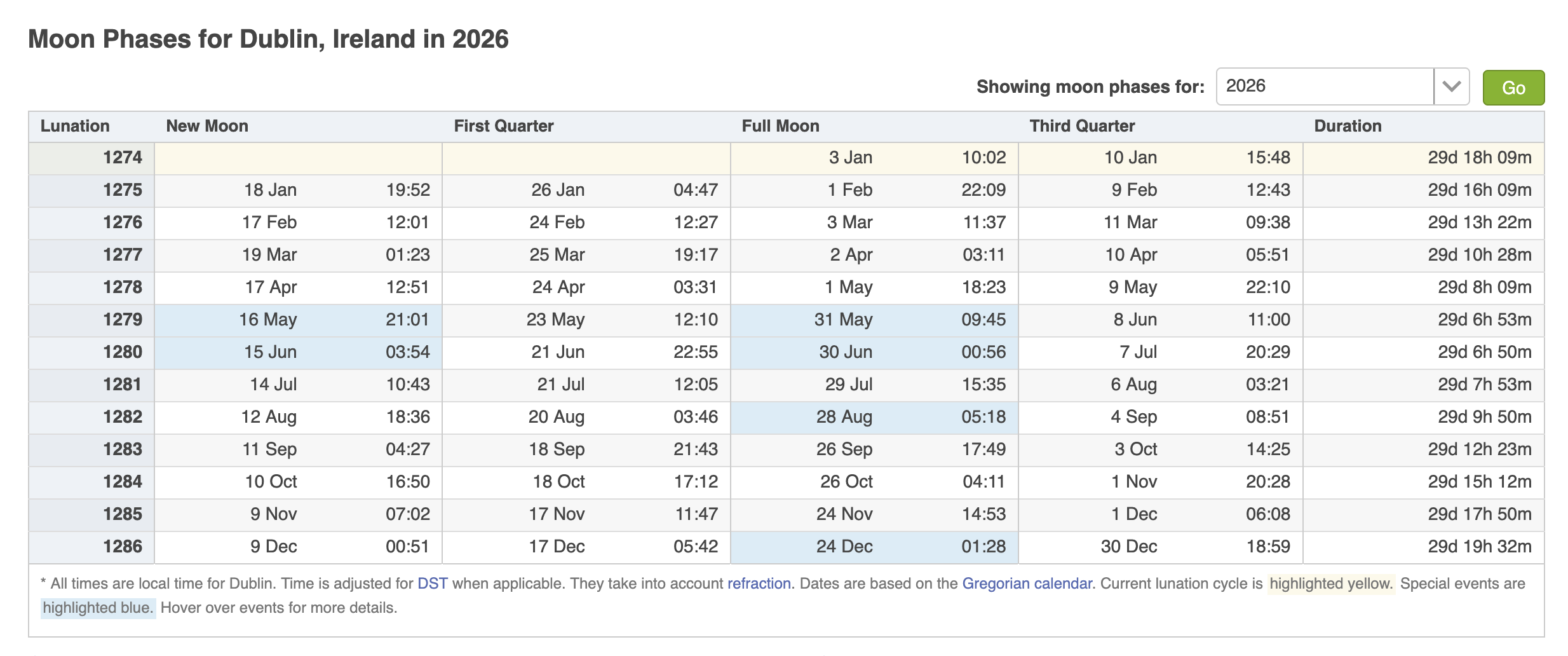Follow the refraction link
This screenshot has width=1568, height=656.
point(759,584)
